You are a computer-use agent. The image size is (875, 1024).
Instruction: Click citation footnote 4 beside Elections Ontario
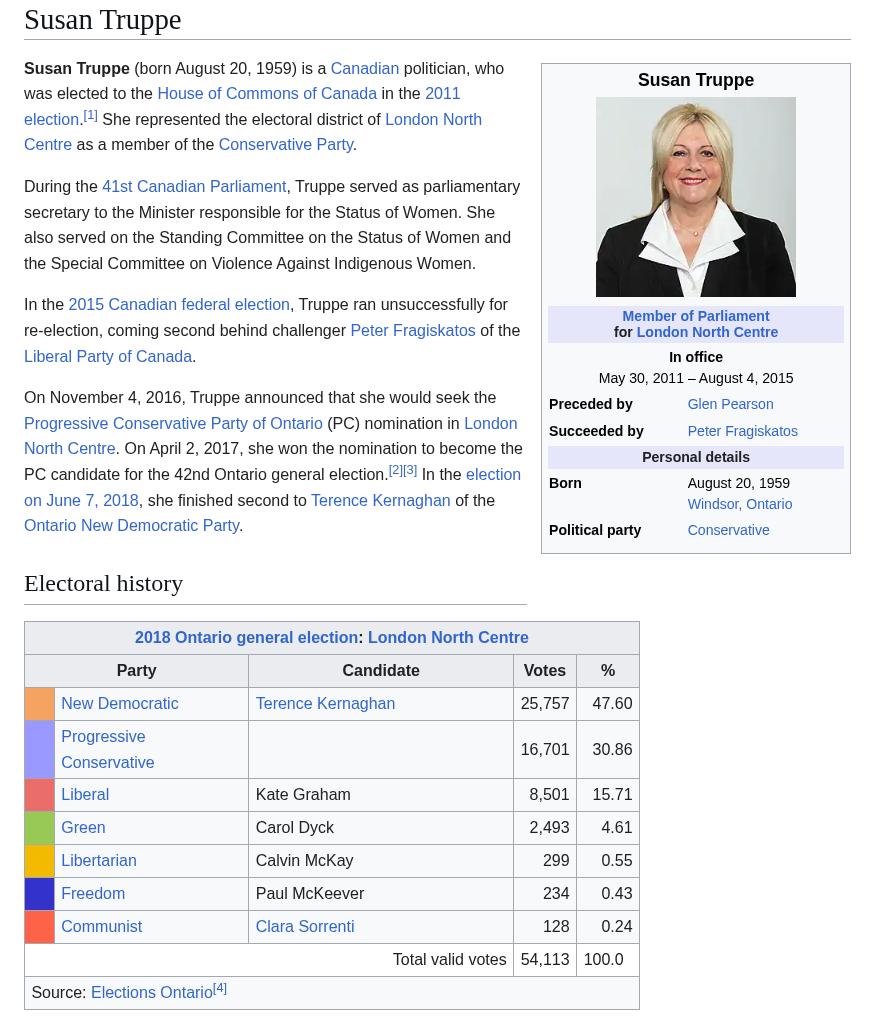220,989
